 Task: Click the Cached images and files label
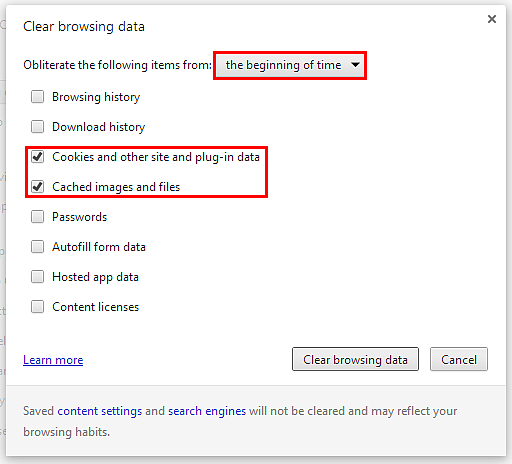click(x=116, y=187)
